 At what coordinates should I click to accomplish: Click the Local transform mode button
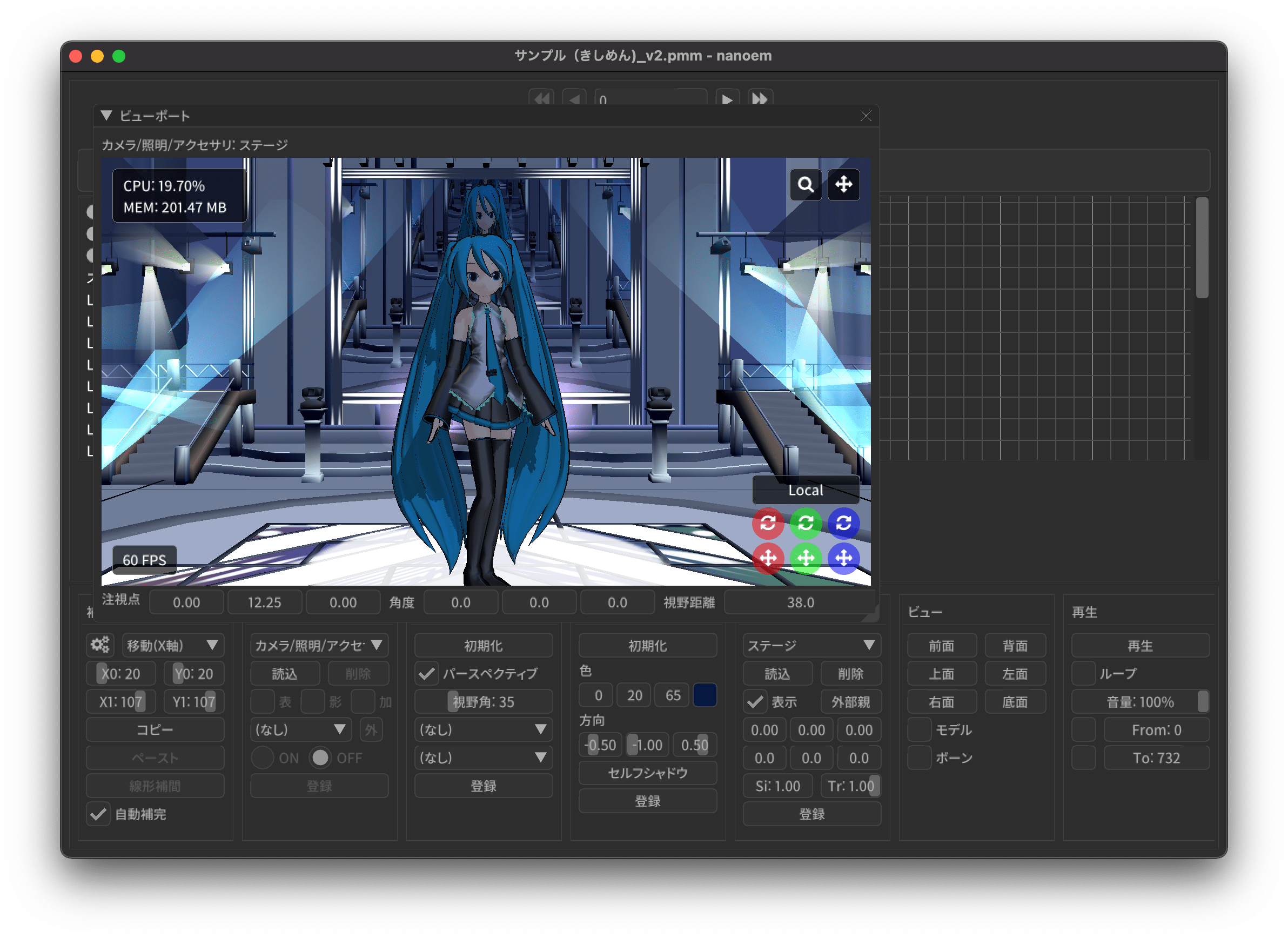806,490
